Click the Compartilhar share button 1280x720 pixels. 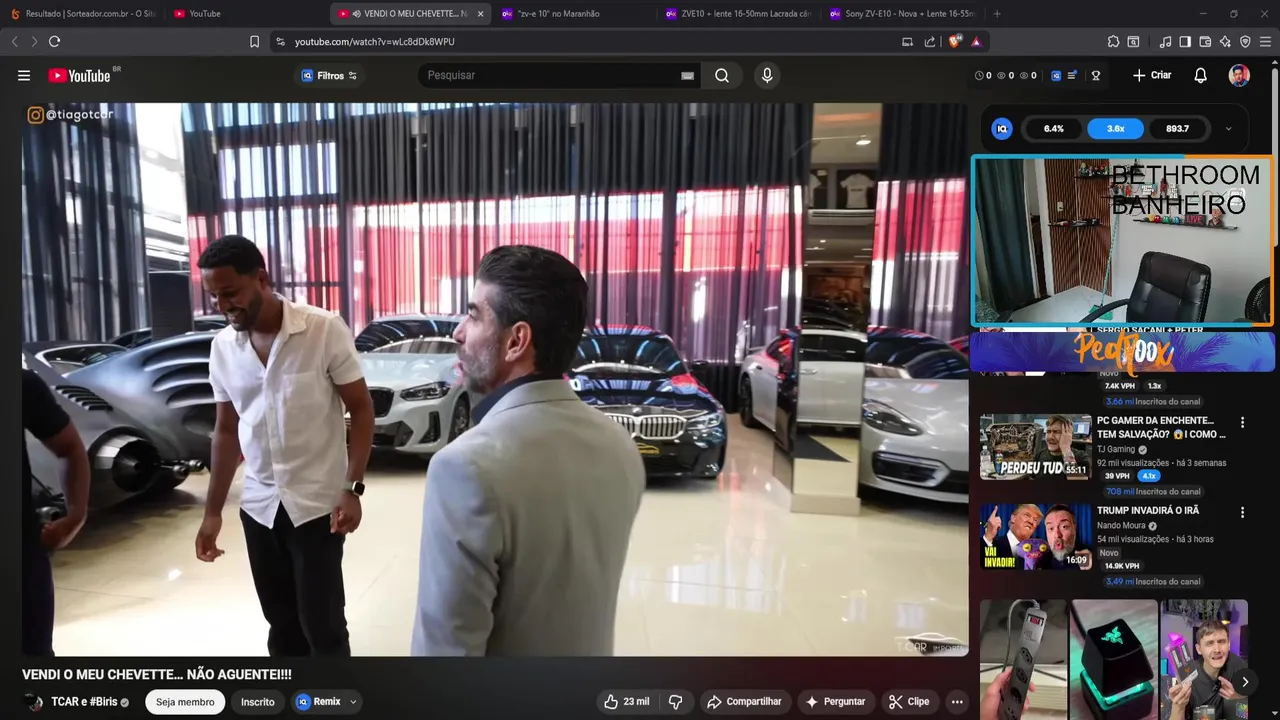point(744,701)
